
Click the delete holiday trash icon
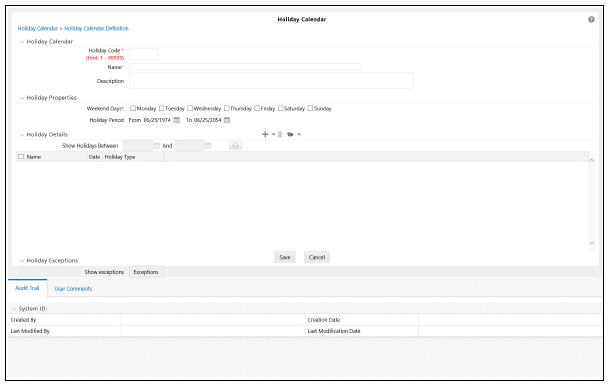(x=280, y=134)
